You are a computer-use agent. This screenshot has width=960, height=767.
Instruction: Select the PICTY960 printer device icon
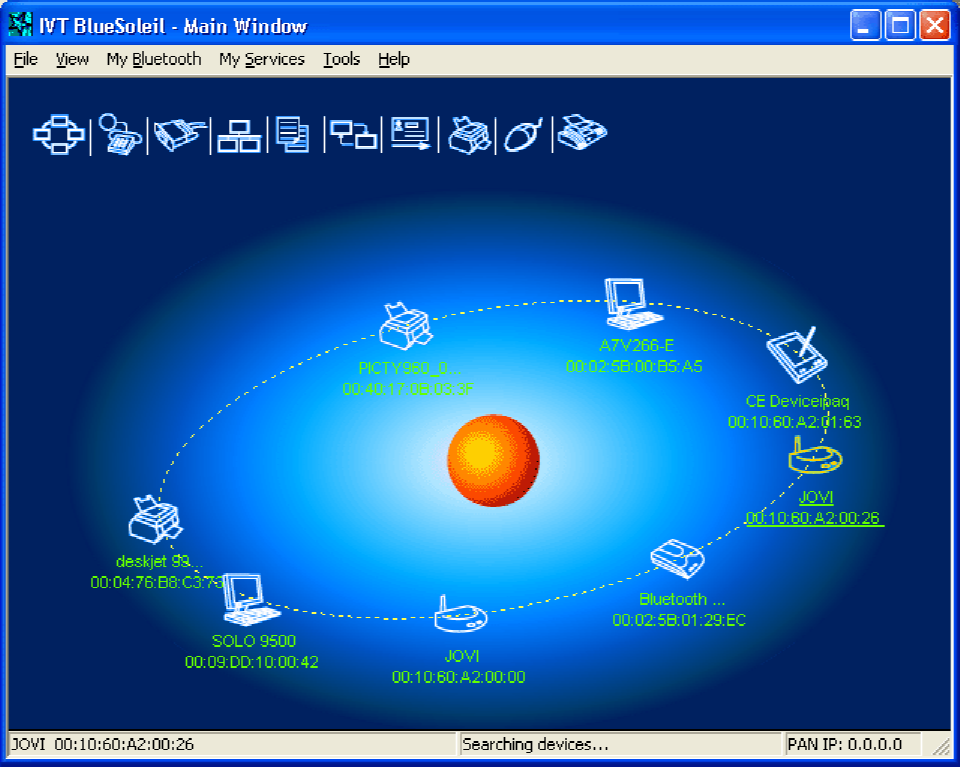coord(405,326)
